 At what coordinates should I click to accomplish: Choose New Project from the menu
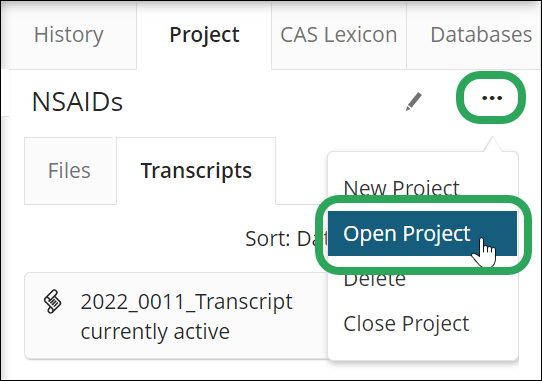[x=401, y=188]
